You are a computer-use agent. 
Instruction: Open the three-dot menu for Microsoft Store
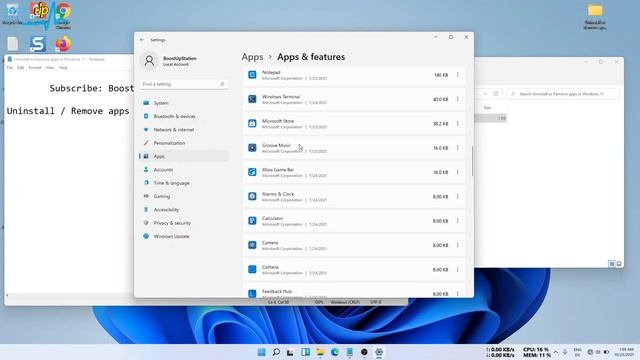(x=458, y=124)
